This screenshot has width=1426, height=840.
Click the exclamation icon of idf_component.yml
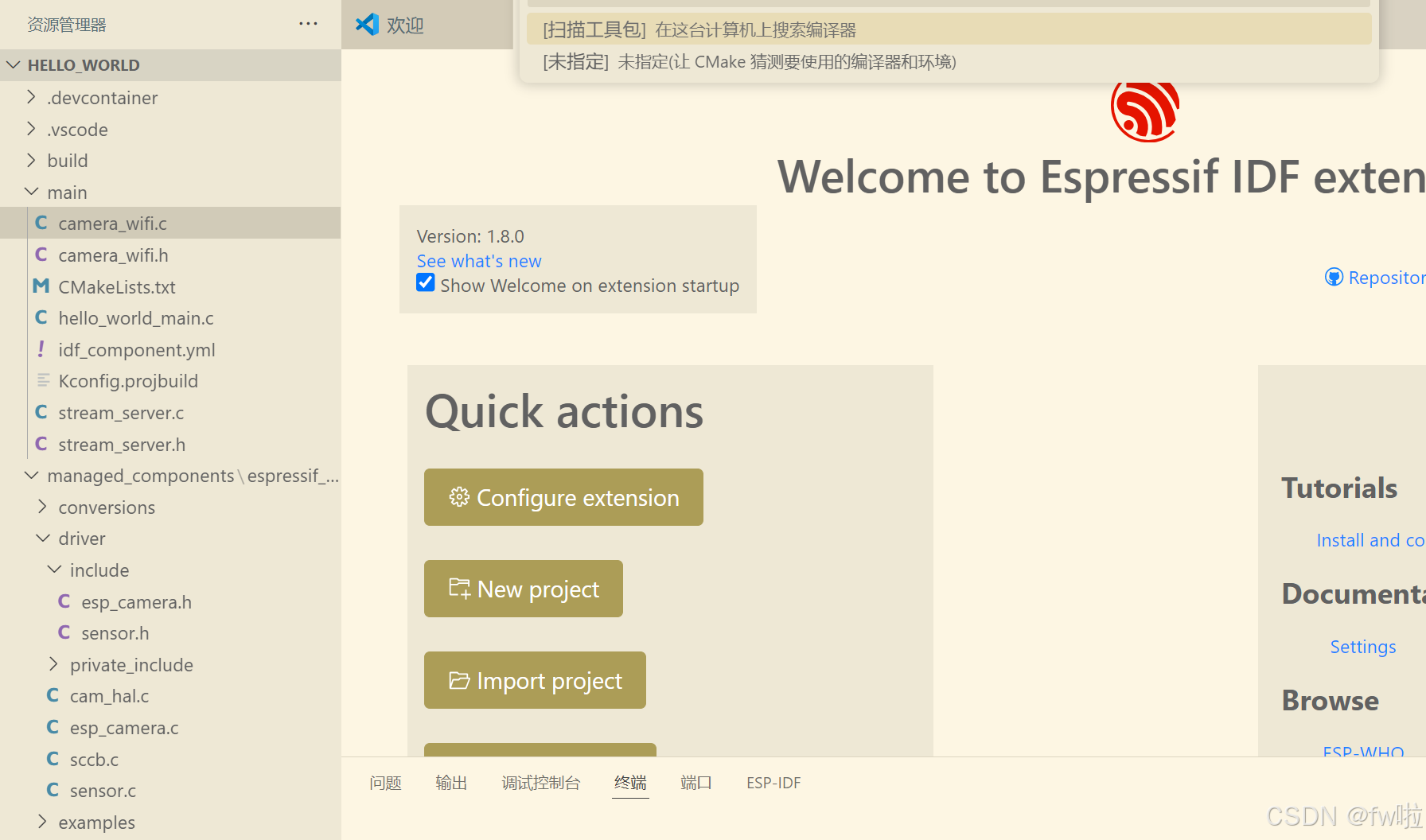click(41, 349)
